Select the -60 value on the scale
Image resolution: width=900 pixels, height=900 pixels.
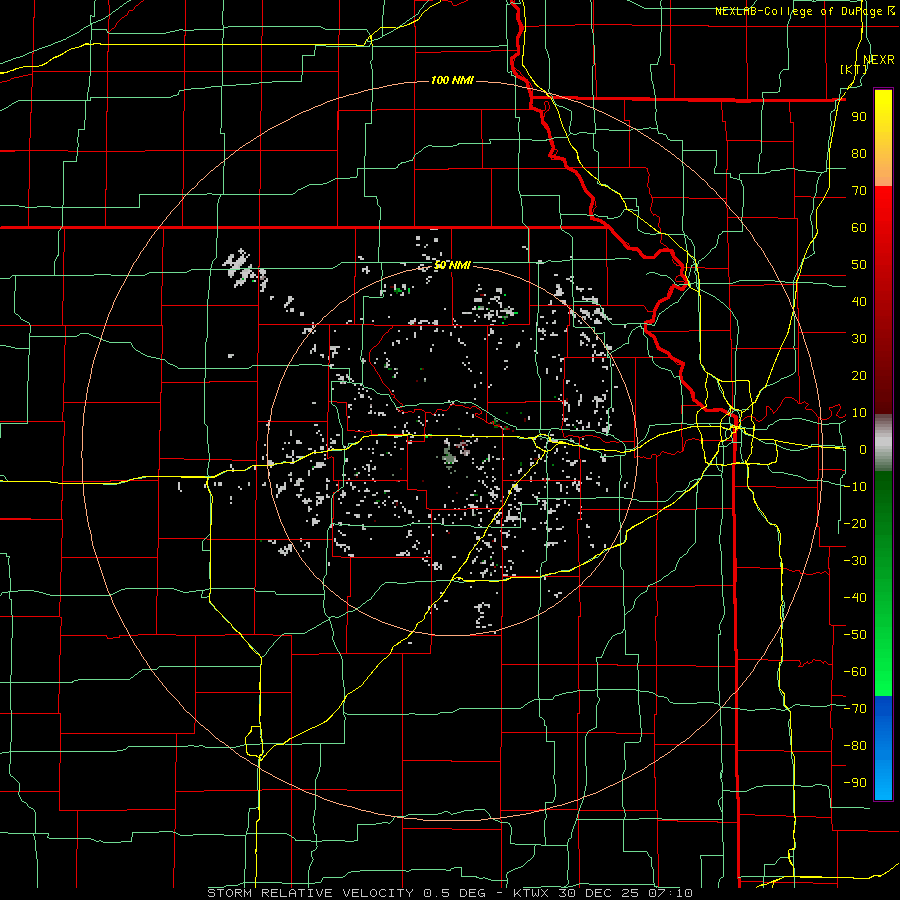click(x=855, y=672)
